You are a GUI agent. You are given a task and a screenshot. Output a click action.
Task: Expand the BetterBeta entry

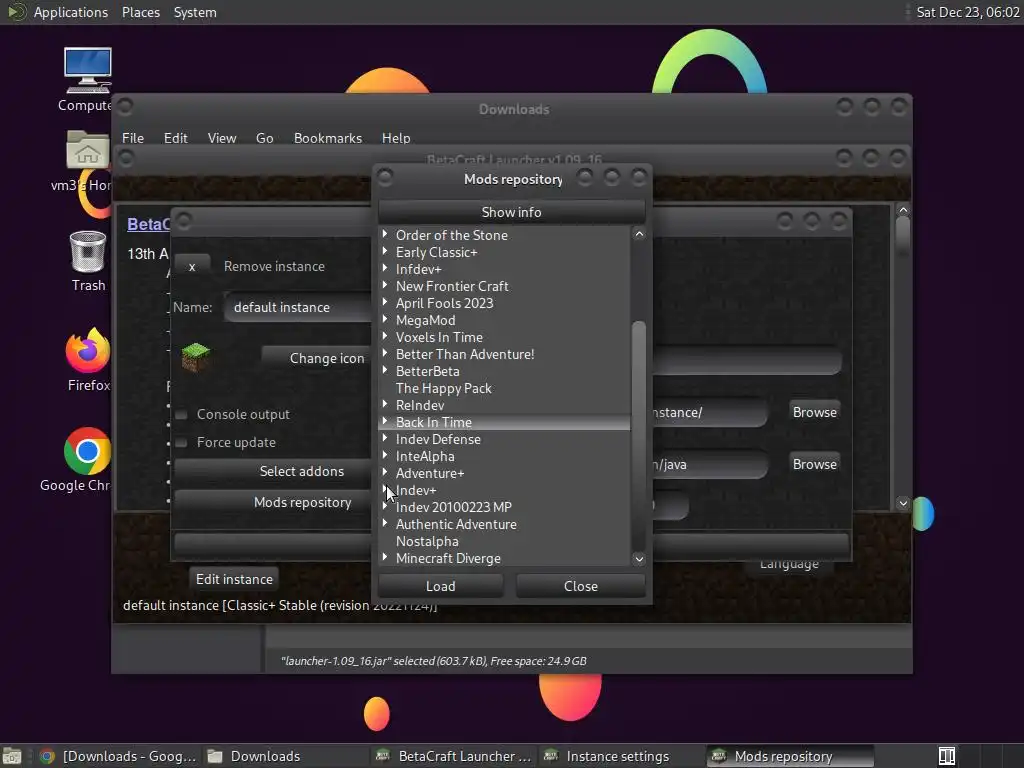[x=385, y=370]
